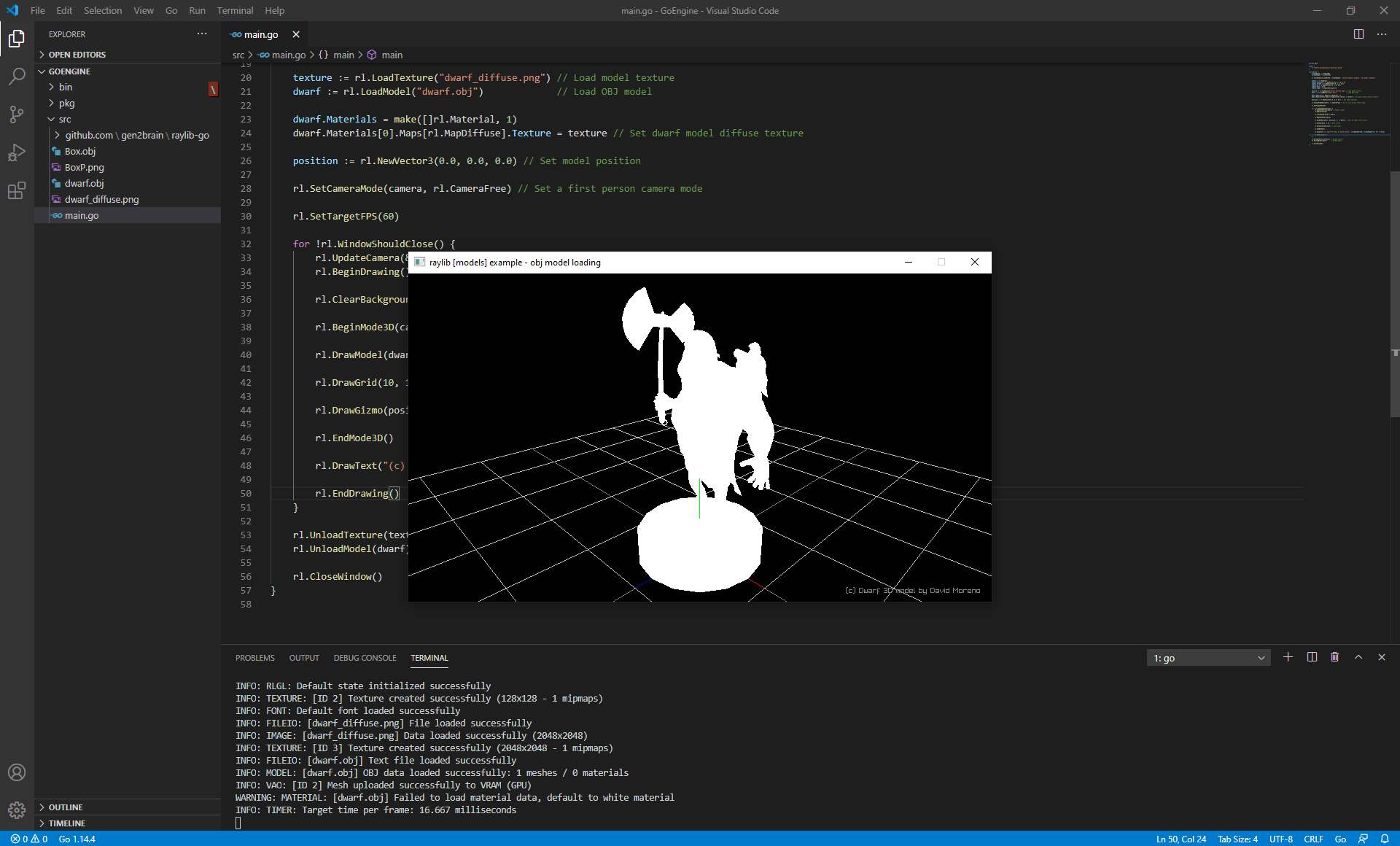
Task: Close the terminal panel
Action: click(1382, 657)
